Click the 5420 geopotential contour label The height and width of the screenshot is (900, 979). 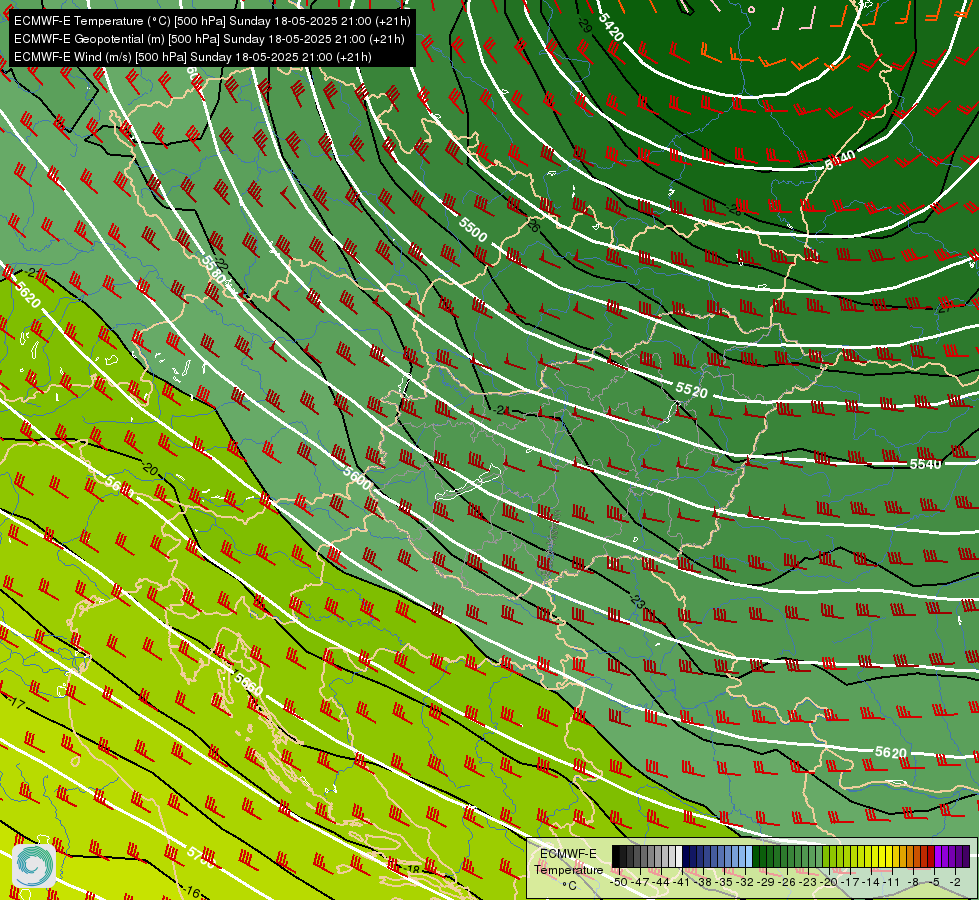point(611,27)
